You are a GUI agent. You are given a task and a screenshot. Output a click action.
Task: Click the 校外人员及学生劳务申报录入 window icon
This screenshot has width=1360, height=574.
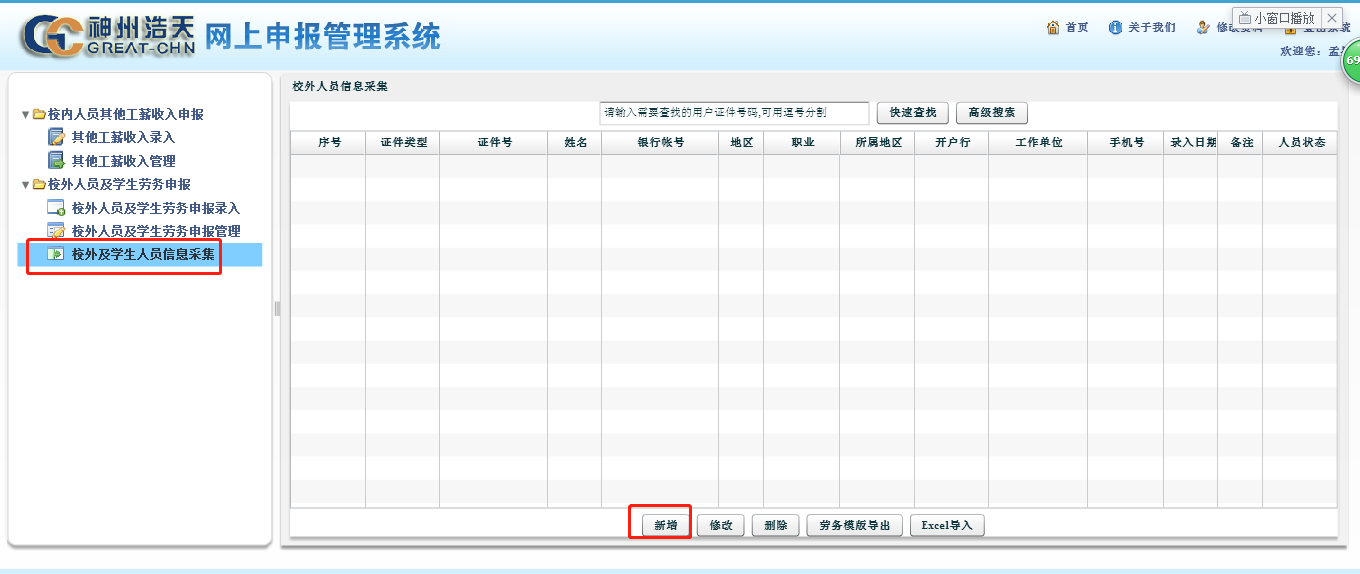(56, 208)
